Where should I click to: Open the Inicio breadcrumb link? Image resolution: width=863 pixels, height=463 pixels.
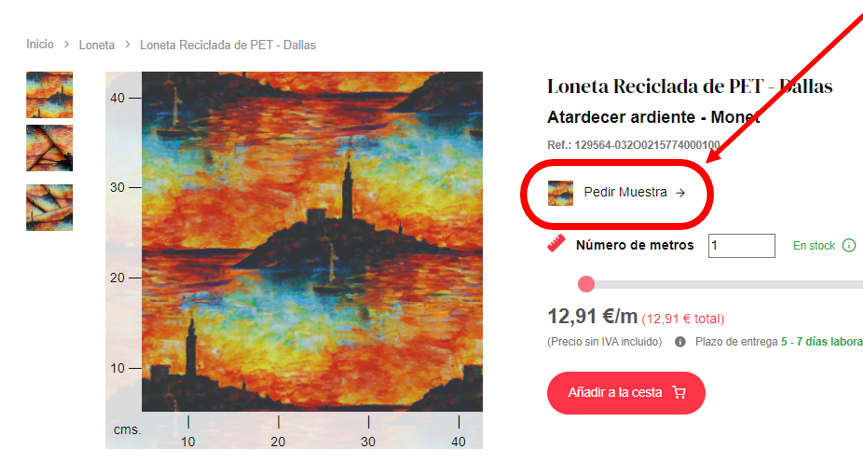(40, 45)
